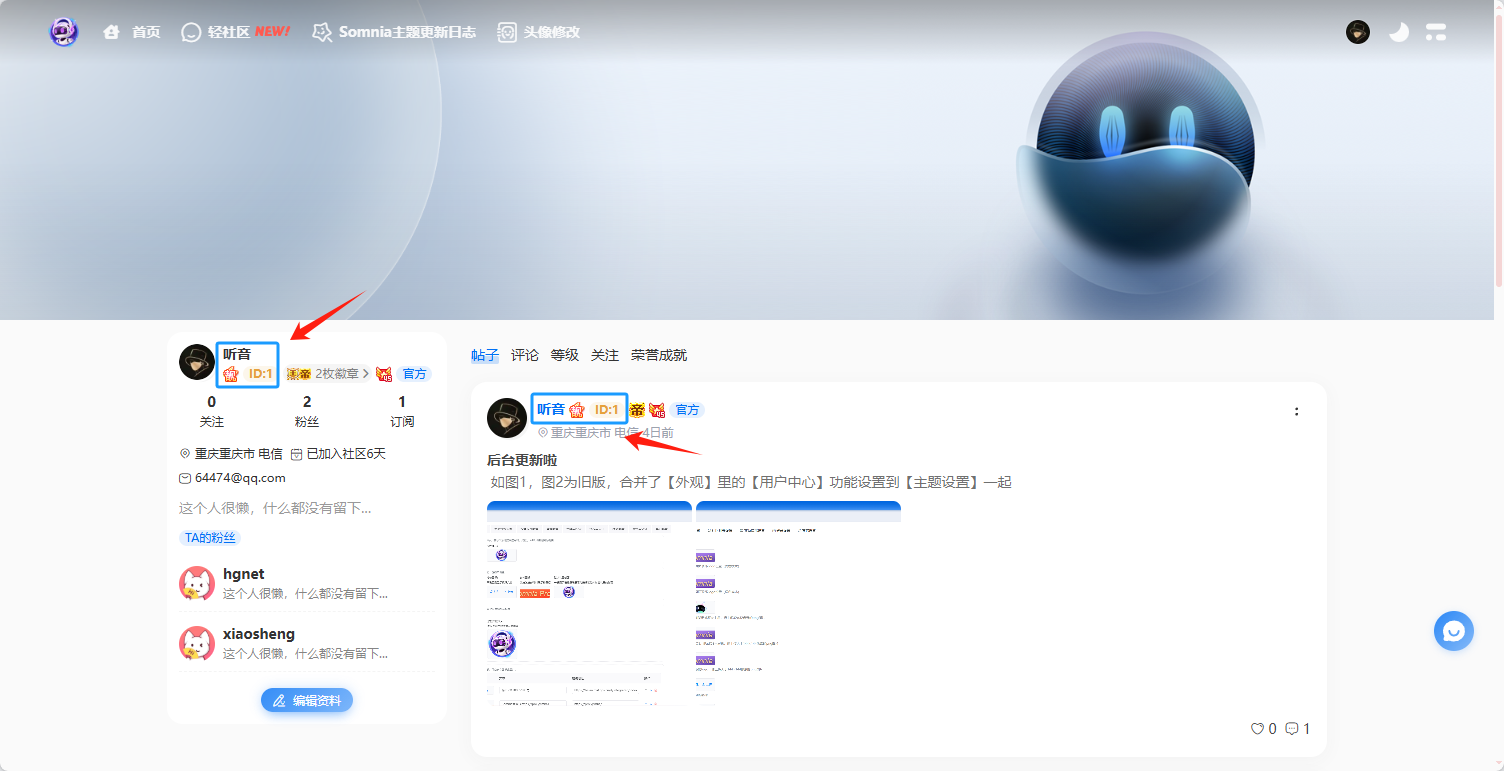Open the floating chat bubble button
This screenshot has width=1504, height=771.
click(1454, 631)
